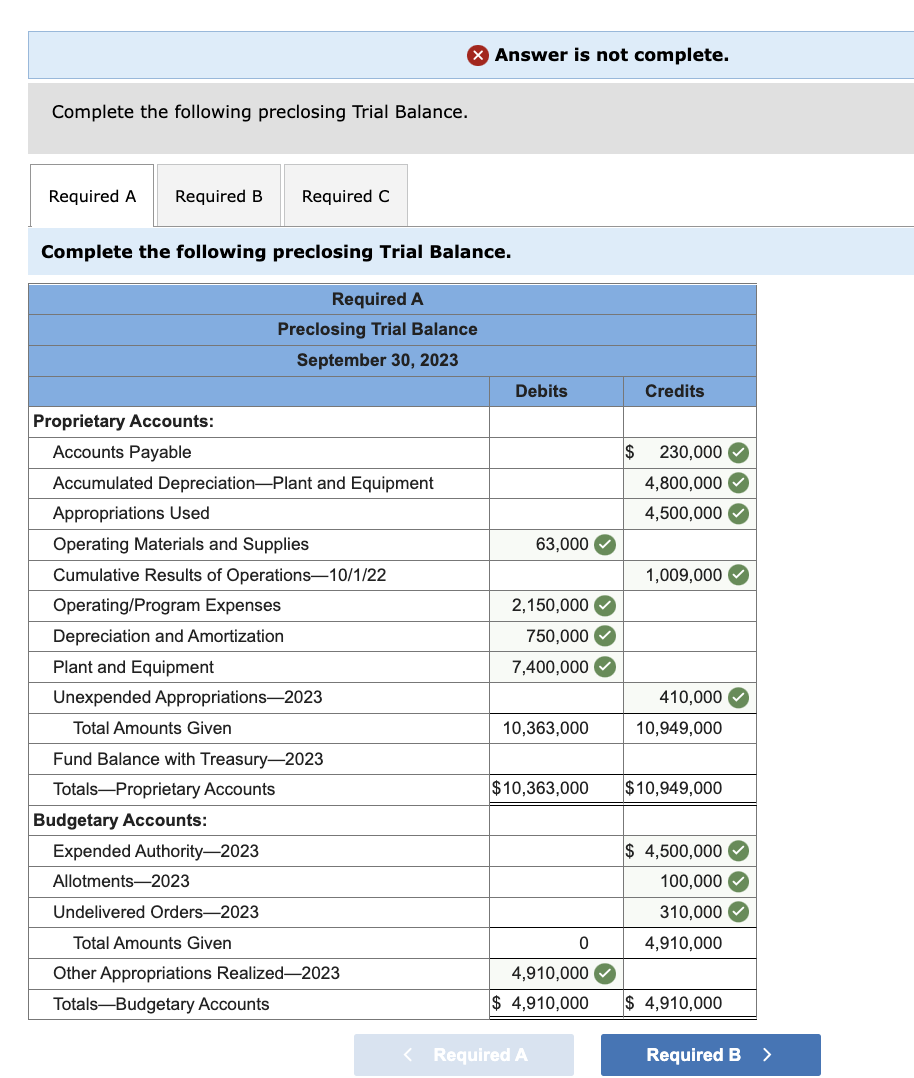Click the red X in the incomplete answer banner
Viewport: 914px width, 1078px height.
tap(478, 55)
